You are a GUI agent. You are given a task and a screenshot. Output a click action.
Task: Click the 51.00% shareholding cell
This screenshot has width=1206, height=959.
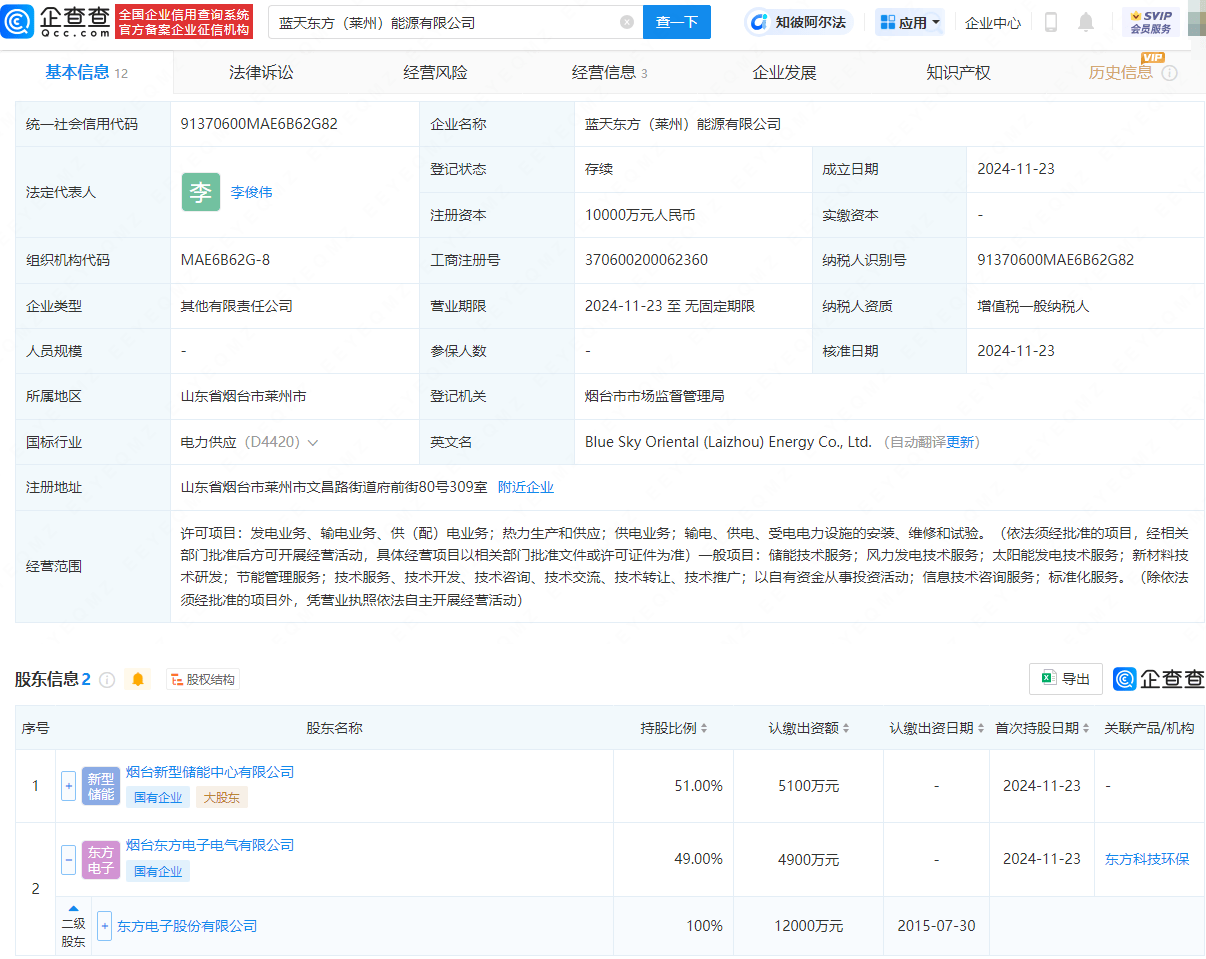(698, 786)
